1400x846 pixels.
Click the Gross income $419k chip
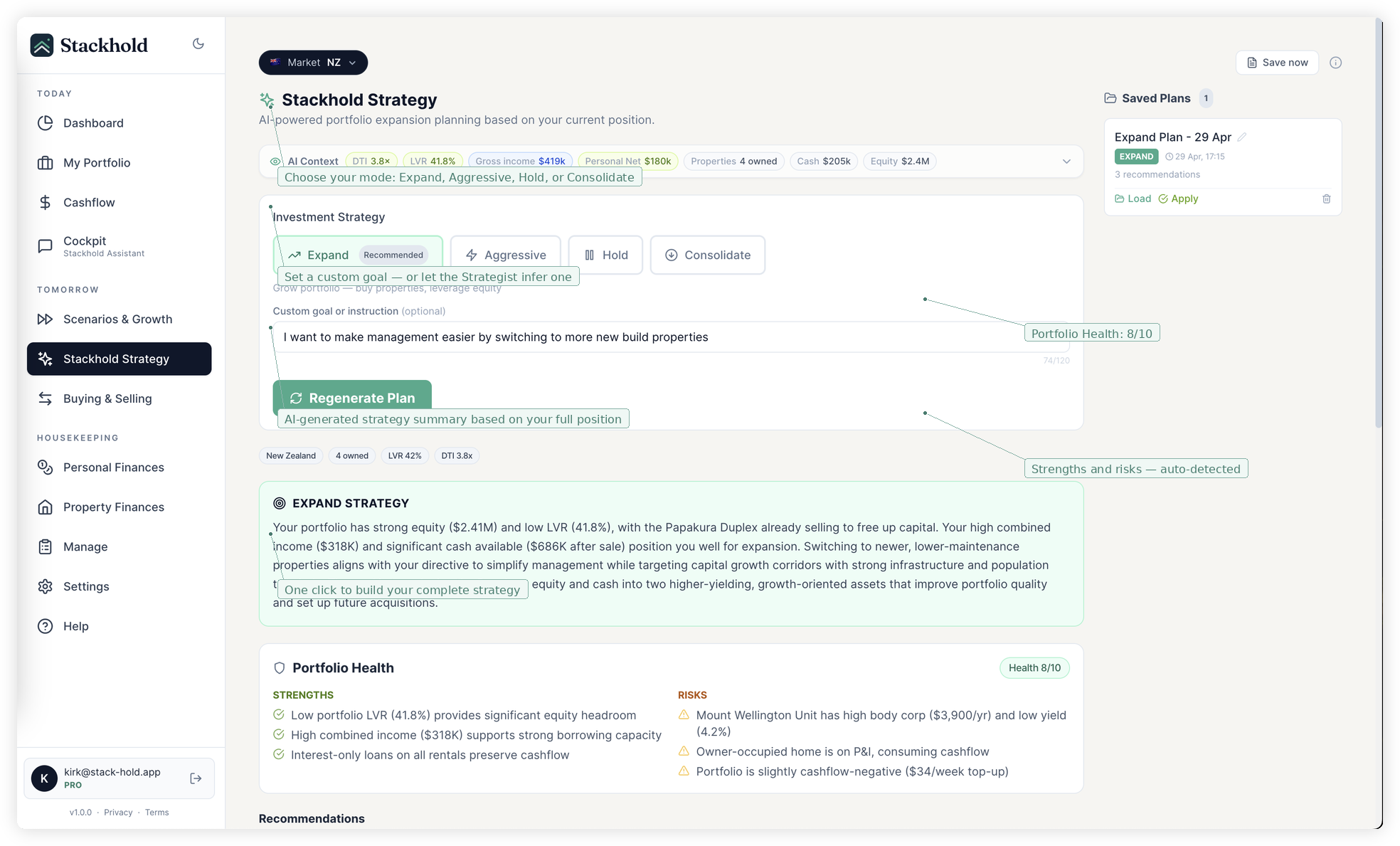520,162
